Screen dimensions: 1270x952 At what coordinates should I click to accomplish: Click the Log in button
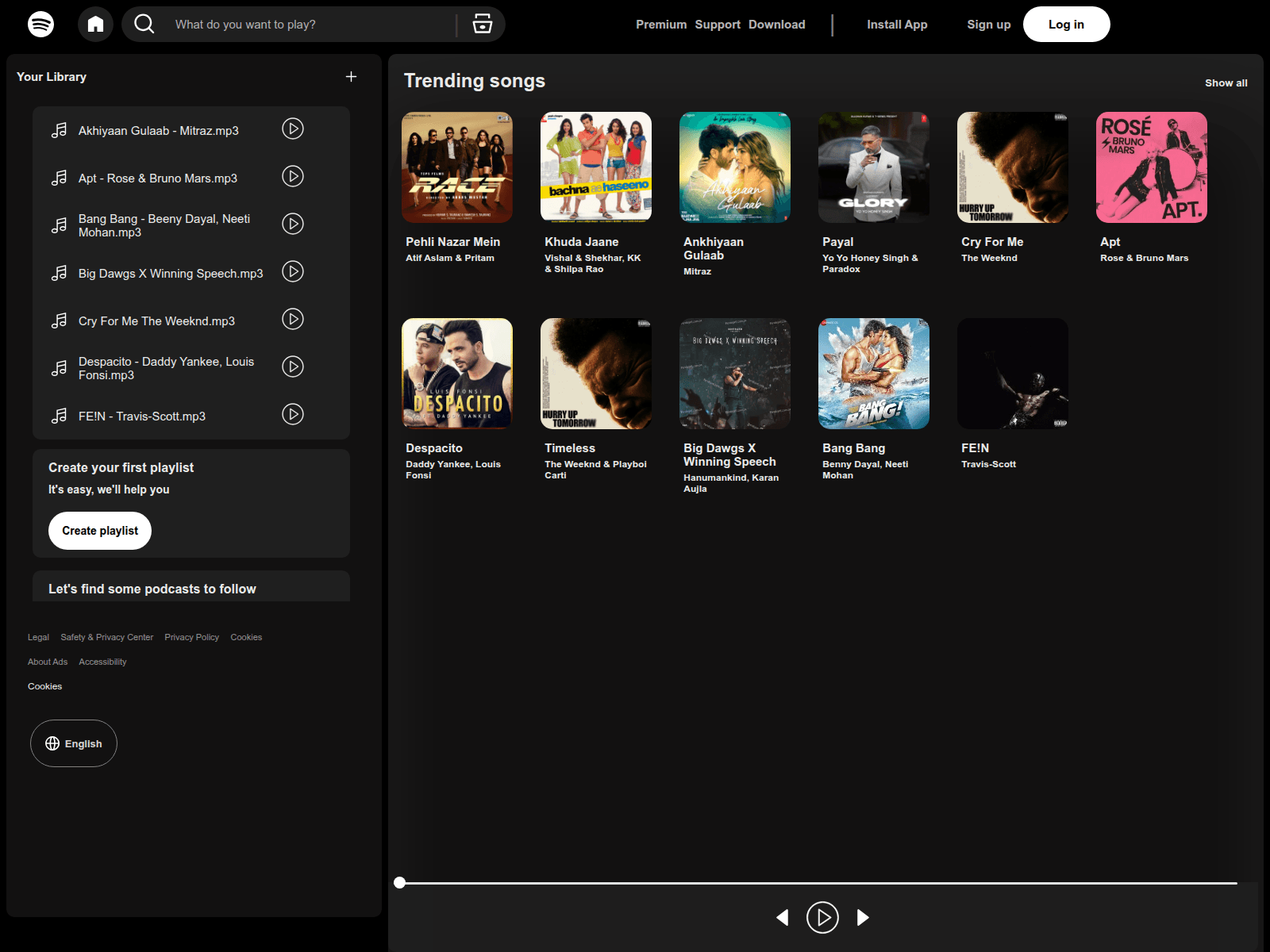coord(1066,25)
